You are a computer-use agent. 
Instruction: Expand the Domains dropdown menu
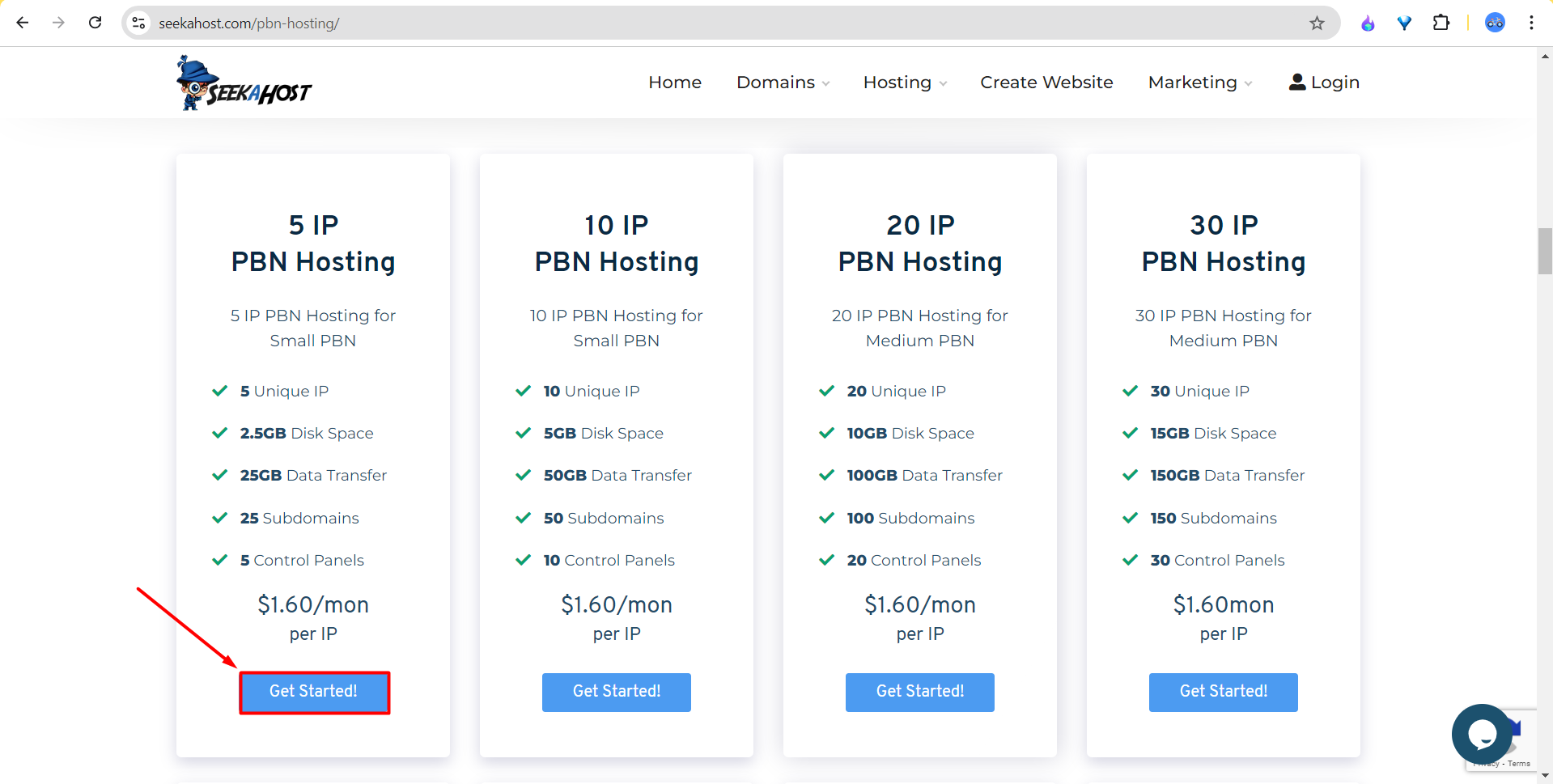point(783,83)
